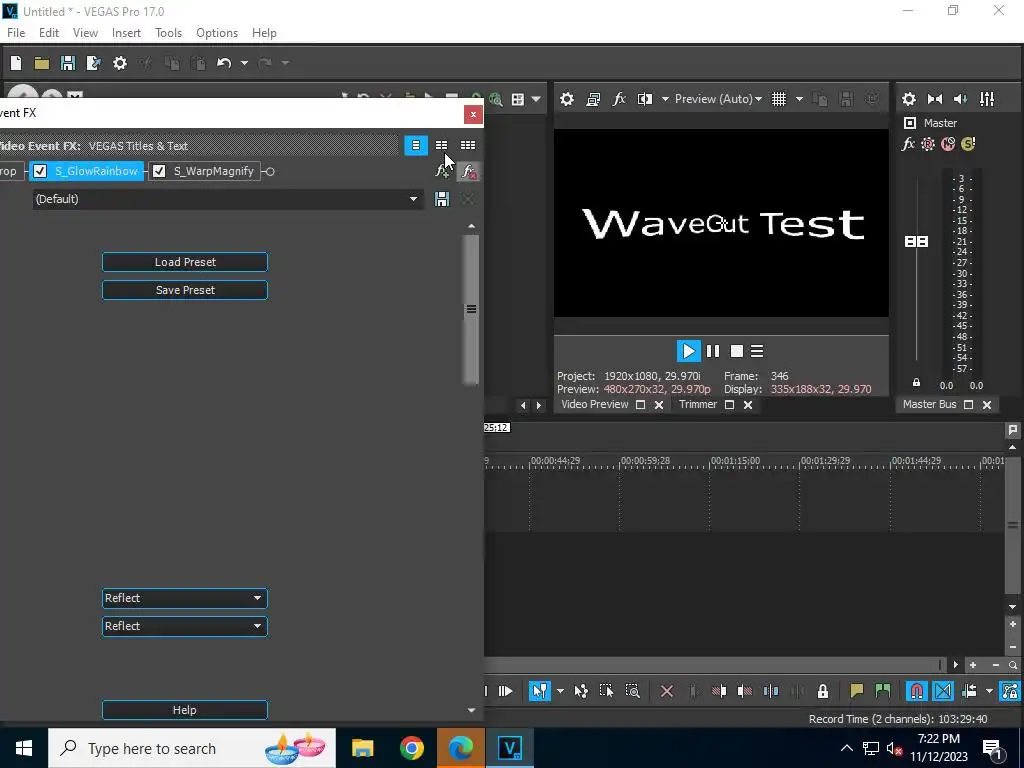The image size is (1024, 768).
Task: Open Master FX button in Master Bus
Action: (x=908, y=144)
